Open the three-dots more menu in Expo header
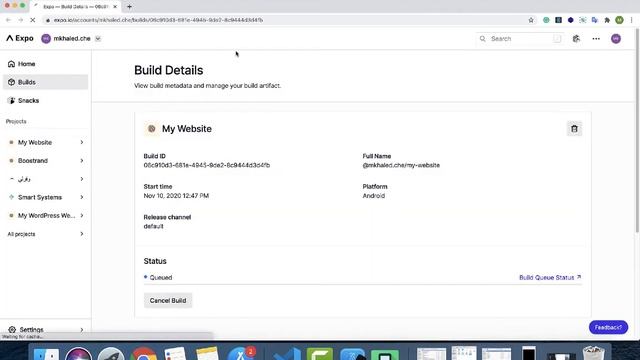Screen dimensions: 640x360 tap(596, 39)
